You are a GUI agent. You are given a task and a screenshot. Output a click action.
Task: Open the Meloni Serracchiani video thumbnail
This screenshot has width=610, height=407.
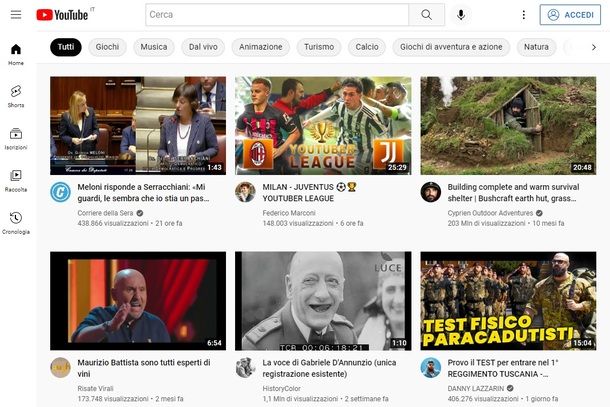138,125
